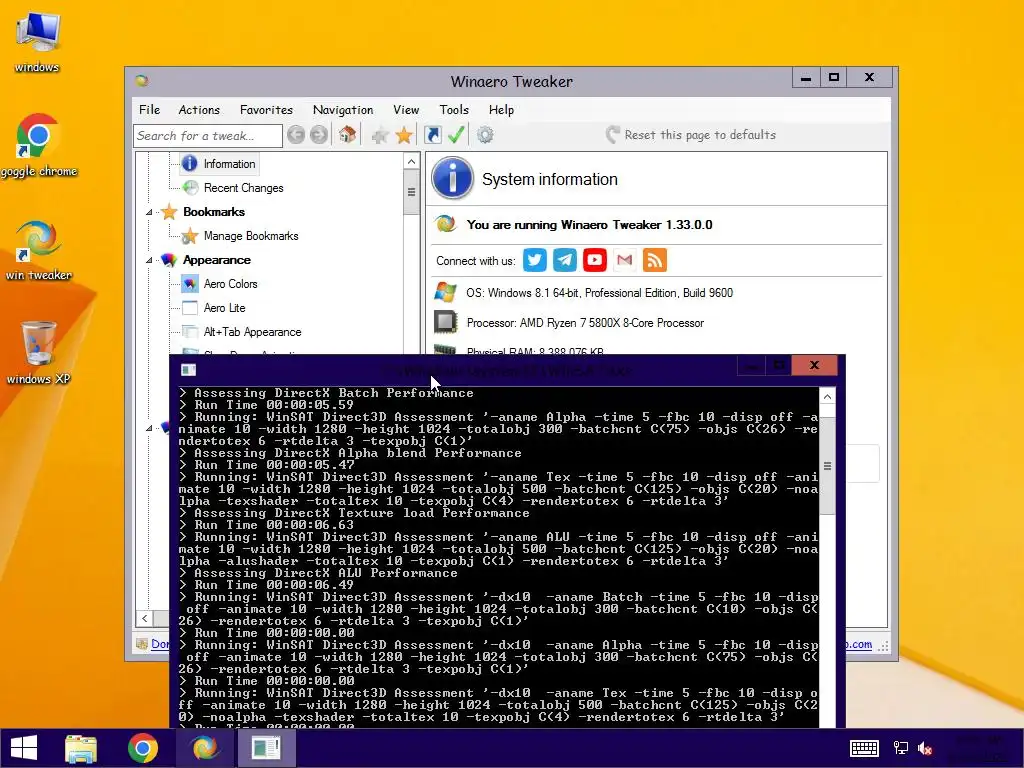Click the muted volume tray icon
Screen dimensions: 1024x768
pyautogui.click(x=925, y=748)
